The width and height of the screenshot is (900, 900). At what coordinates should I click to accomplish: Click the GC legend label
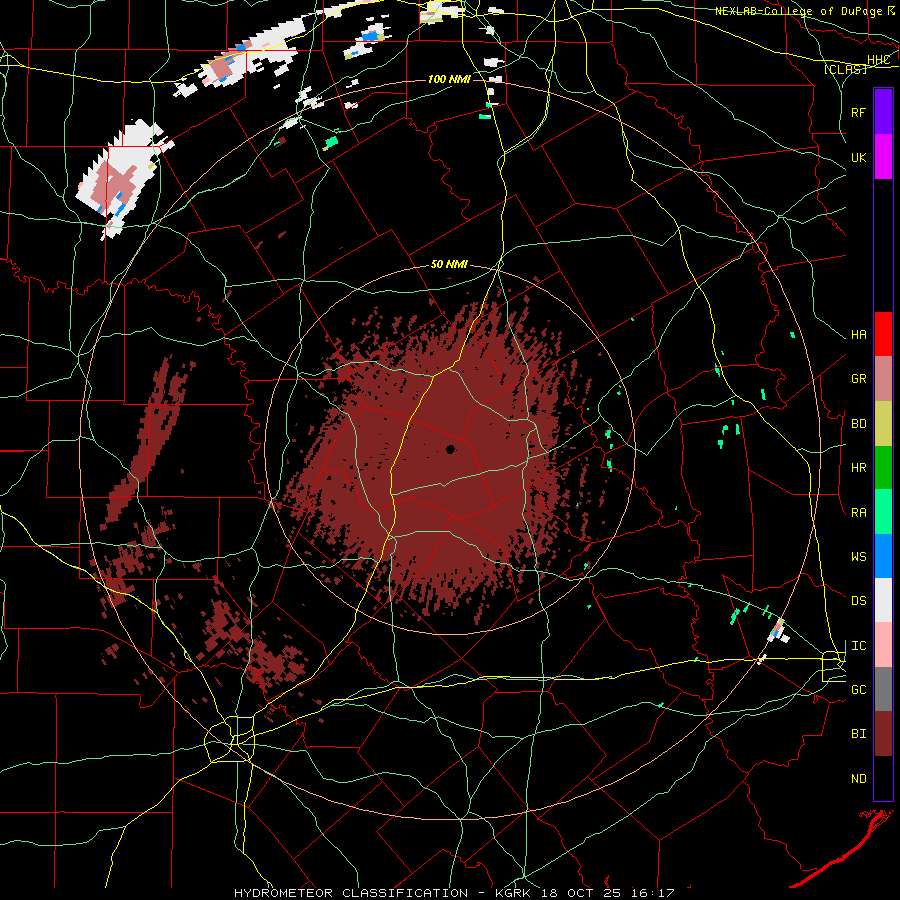pyautogui.click(x=858, y=690)
